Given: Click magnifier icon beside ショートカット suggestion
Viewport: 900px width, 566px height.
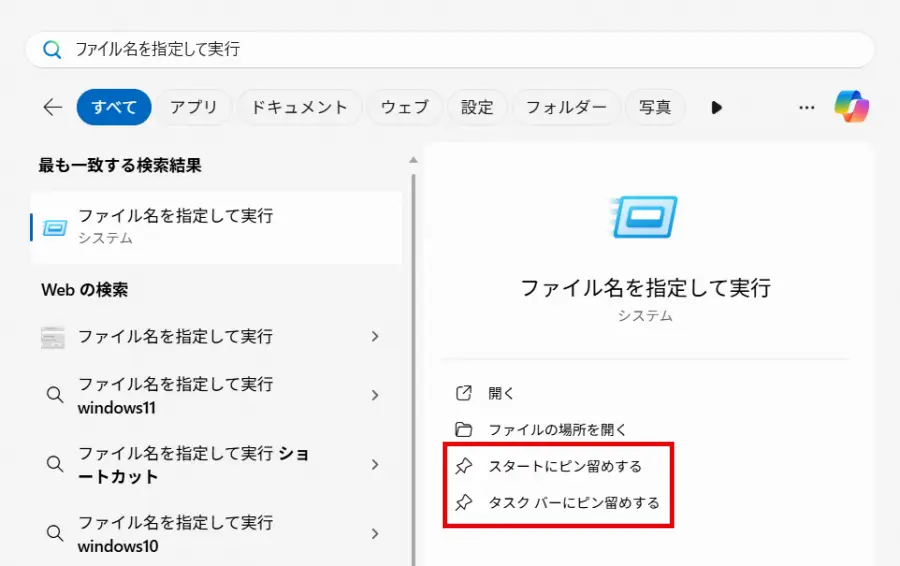Looking at the screenshot, I should pyautogui.click(x=55, y=464).
